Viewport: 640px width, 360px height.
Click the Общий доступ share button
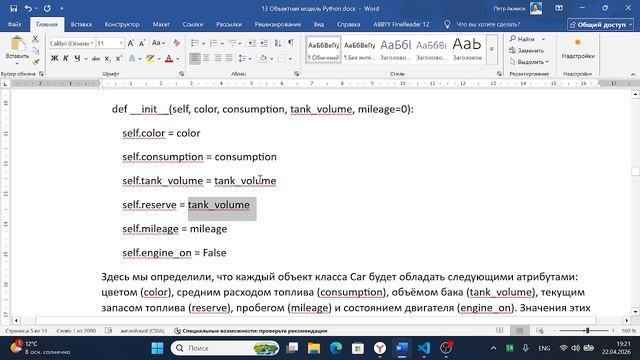600,24
